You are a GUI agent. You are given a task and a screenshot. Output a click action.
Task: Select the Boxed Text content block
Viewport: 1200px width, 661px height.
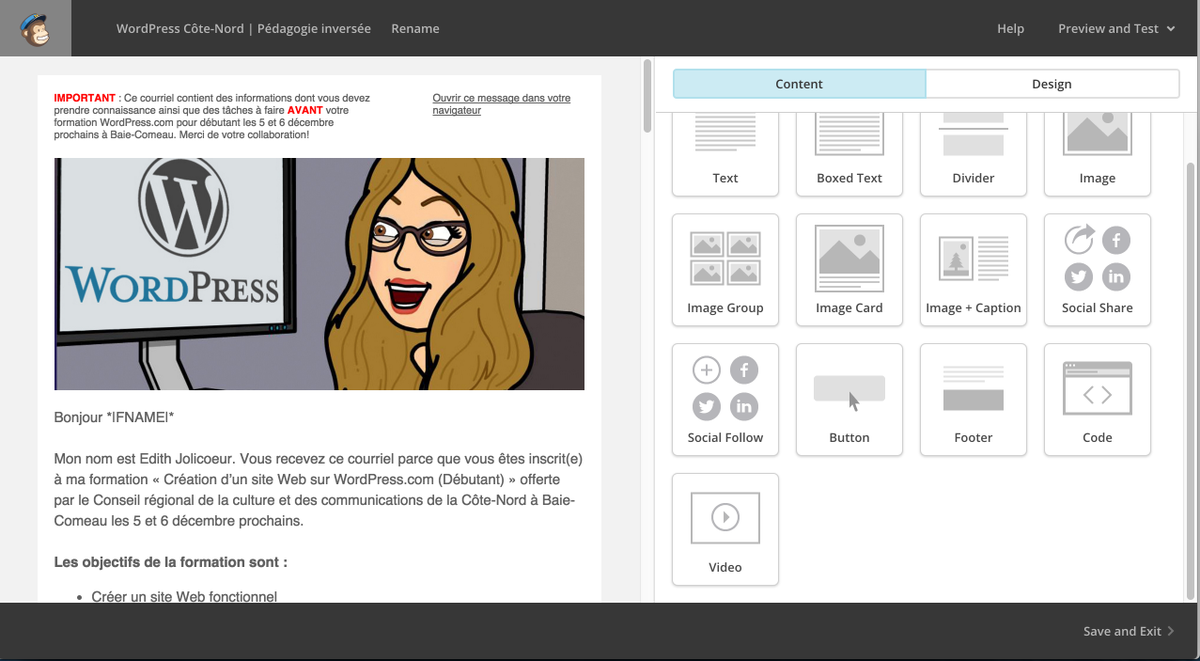pos(849,155)
